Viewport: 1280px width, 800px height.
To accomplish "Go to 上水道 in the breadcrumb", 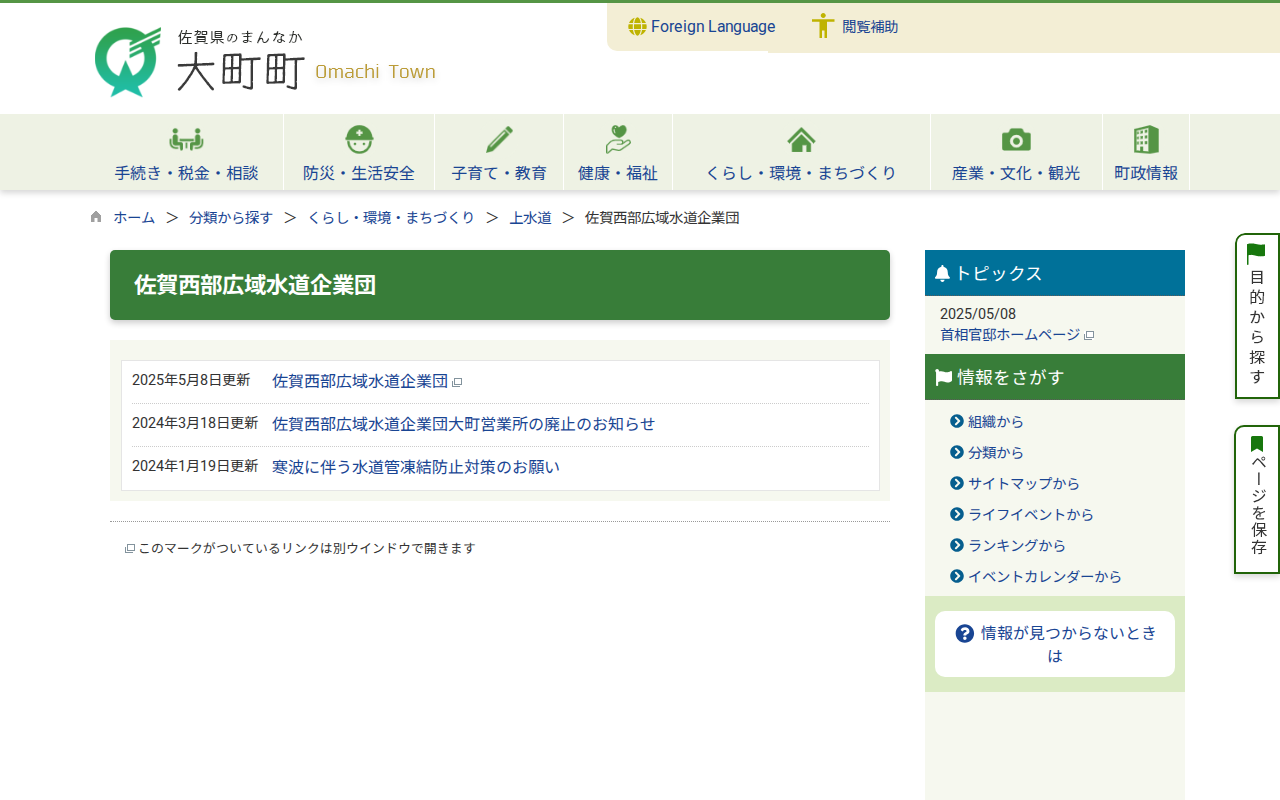I will point(531,217).
